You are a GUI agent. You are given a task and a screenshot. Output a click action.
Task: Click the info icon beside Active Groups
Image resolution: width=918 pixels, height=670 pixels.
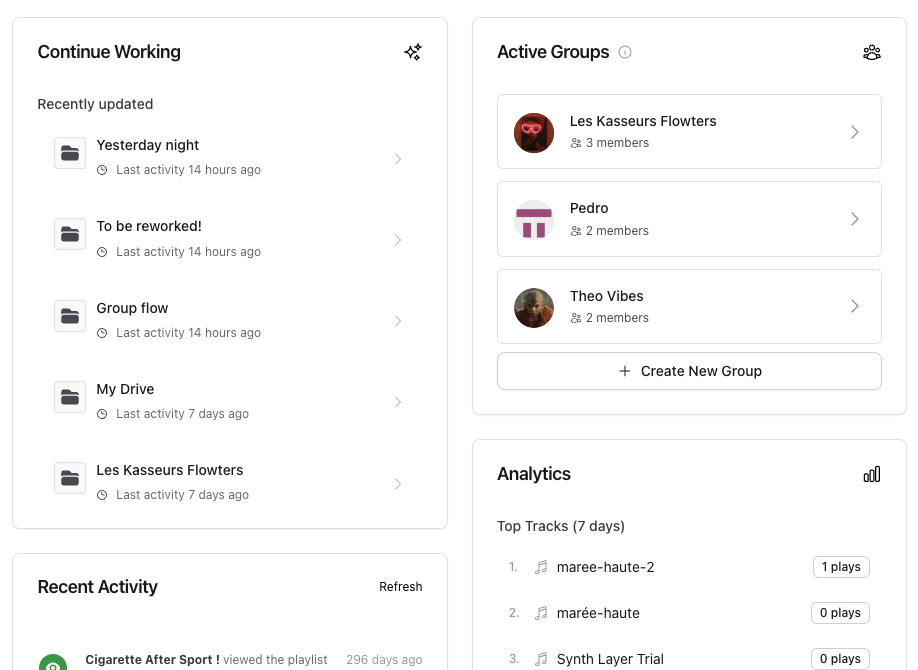pyautogui.click(x=625, y=52)
